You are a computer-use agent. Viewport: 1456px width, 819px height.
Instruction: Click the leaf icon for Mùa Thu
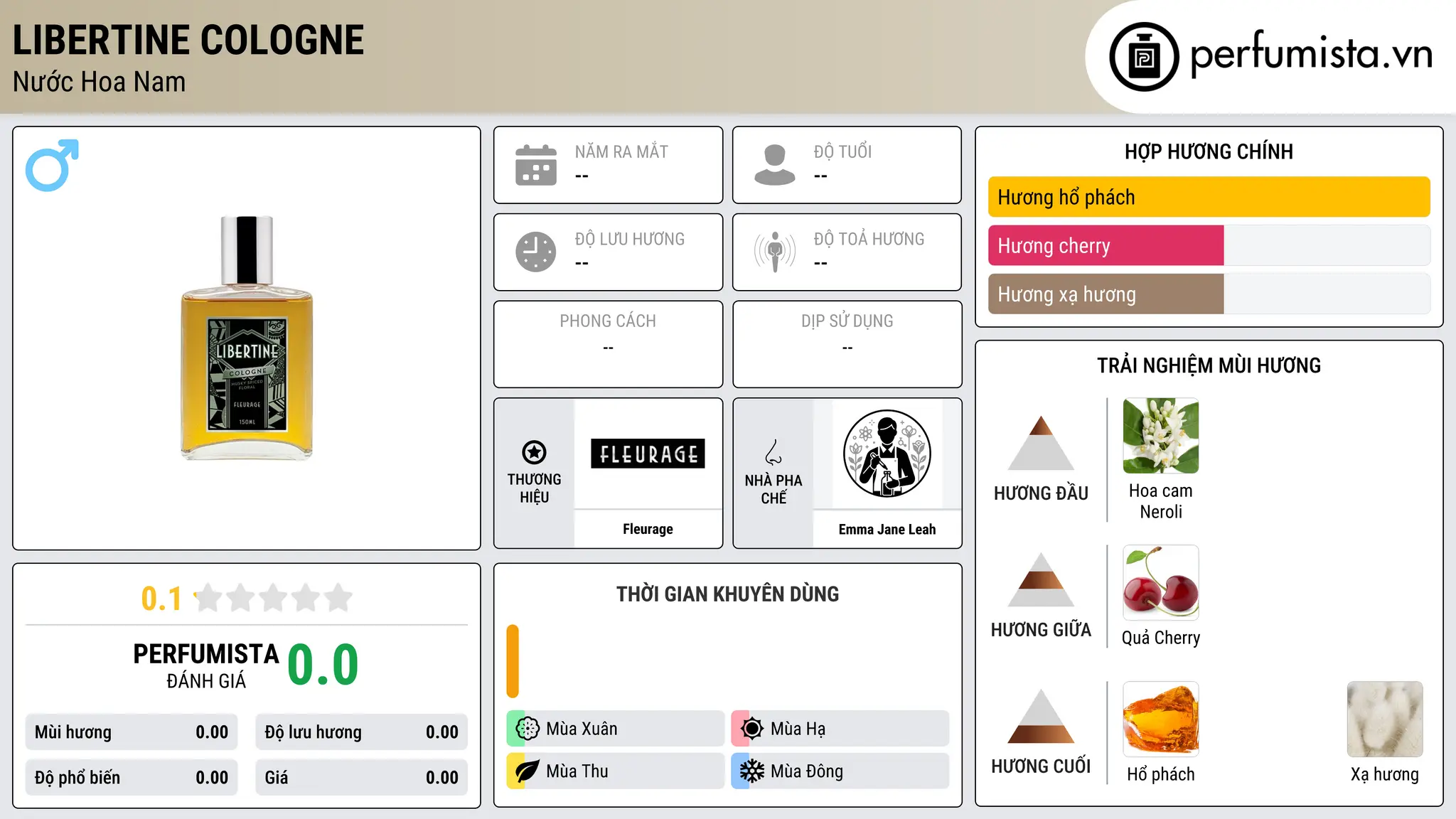(x=528, y=771)
